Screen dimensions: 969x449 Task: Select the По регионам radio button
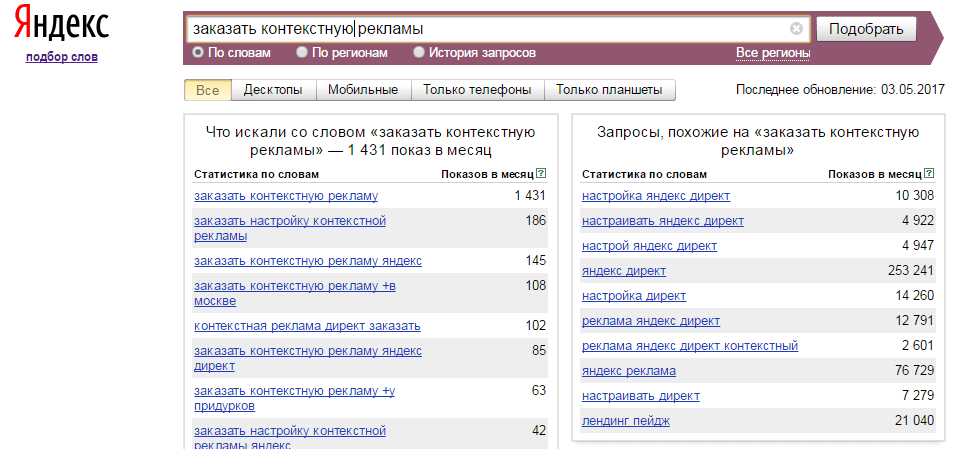pyautogui.click(x=302, y=52)
